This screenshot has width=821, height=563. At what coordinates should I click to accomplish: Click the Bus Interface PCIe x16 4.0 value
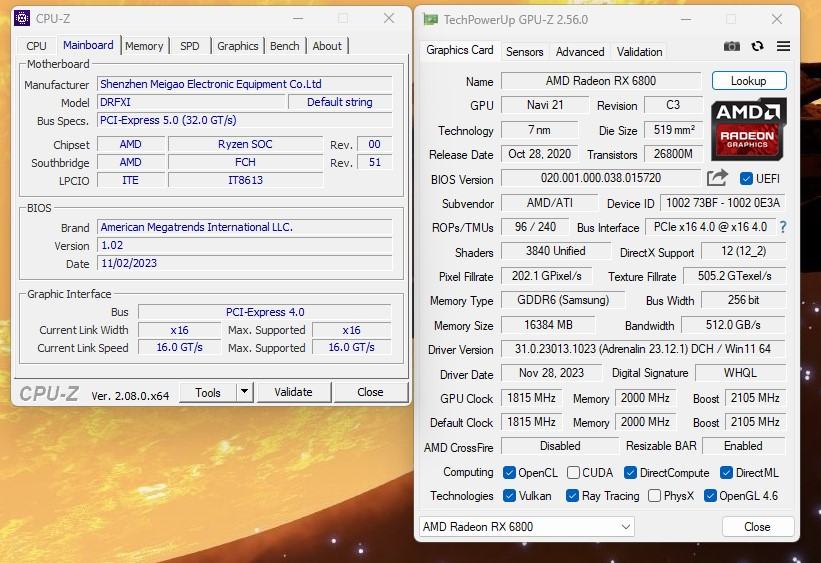point(711,227)
